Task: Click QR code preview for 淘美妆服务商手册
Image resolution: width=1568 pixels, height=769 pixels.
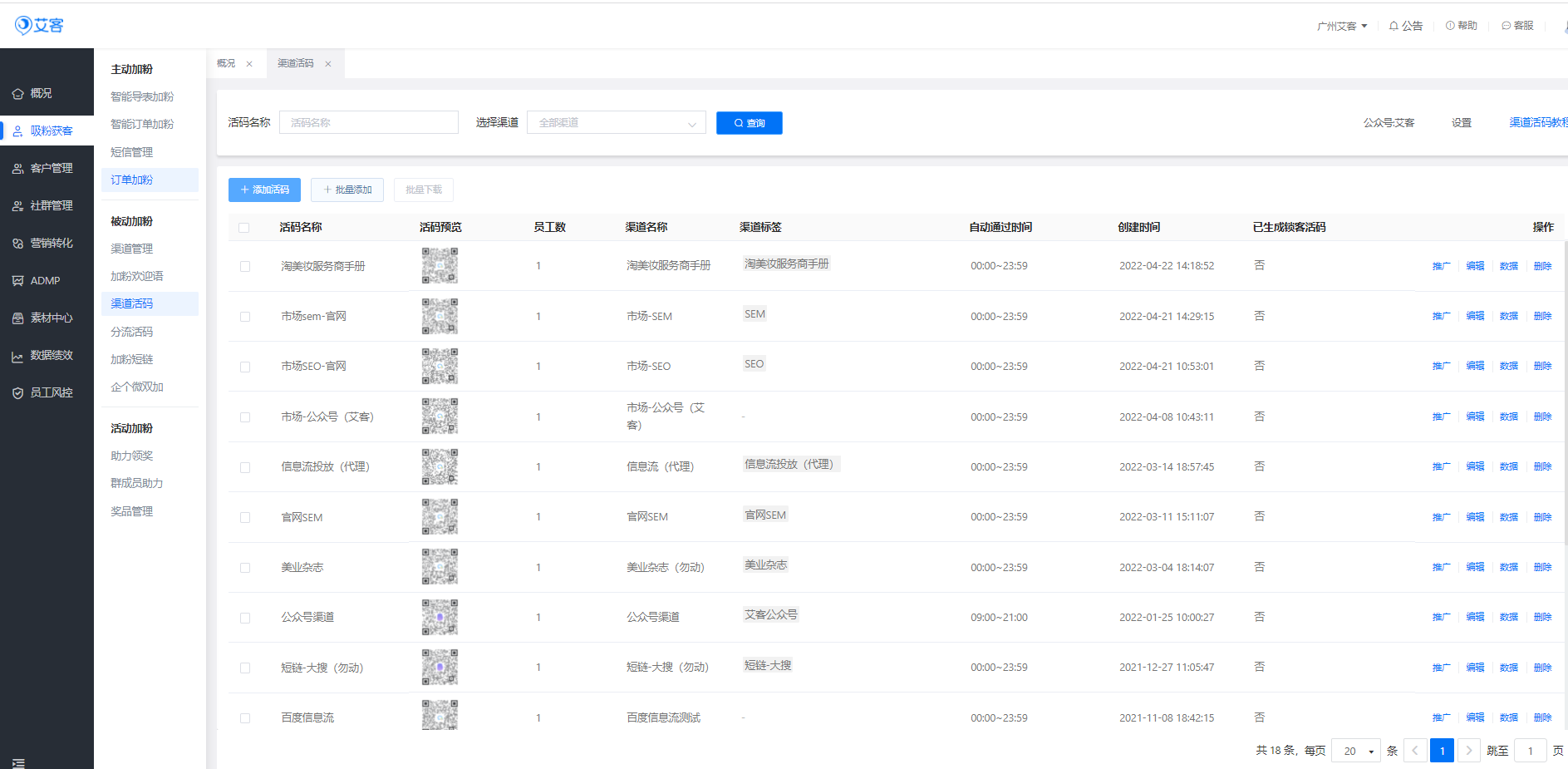Action: tap(440, 266)
